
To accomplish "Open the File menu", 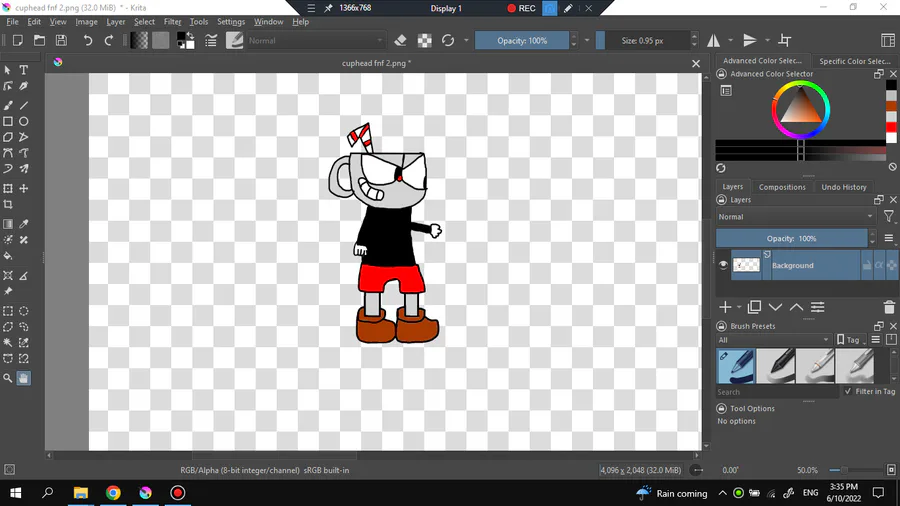I will (12, 22).
